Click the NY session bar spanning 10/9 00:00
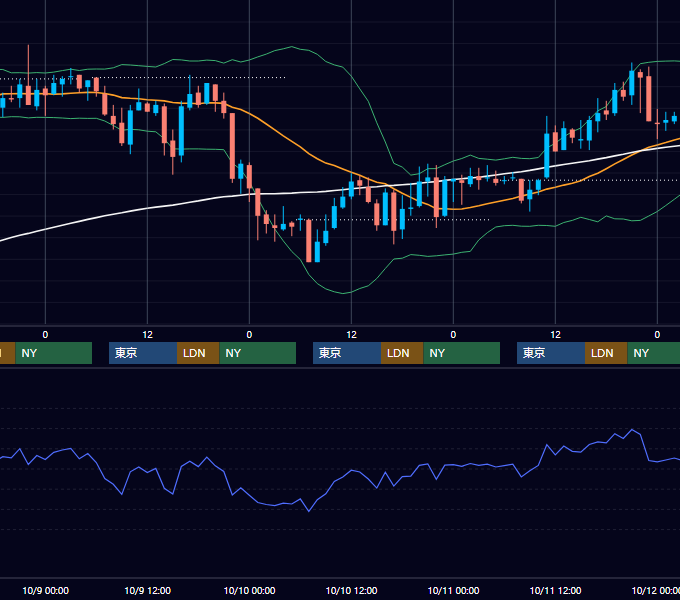Viewport: 680px width, 600px height. click(54, 353)
